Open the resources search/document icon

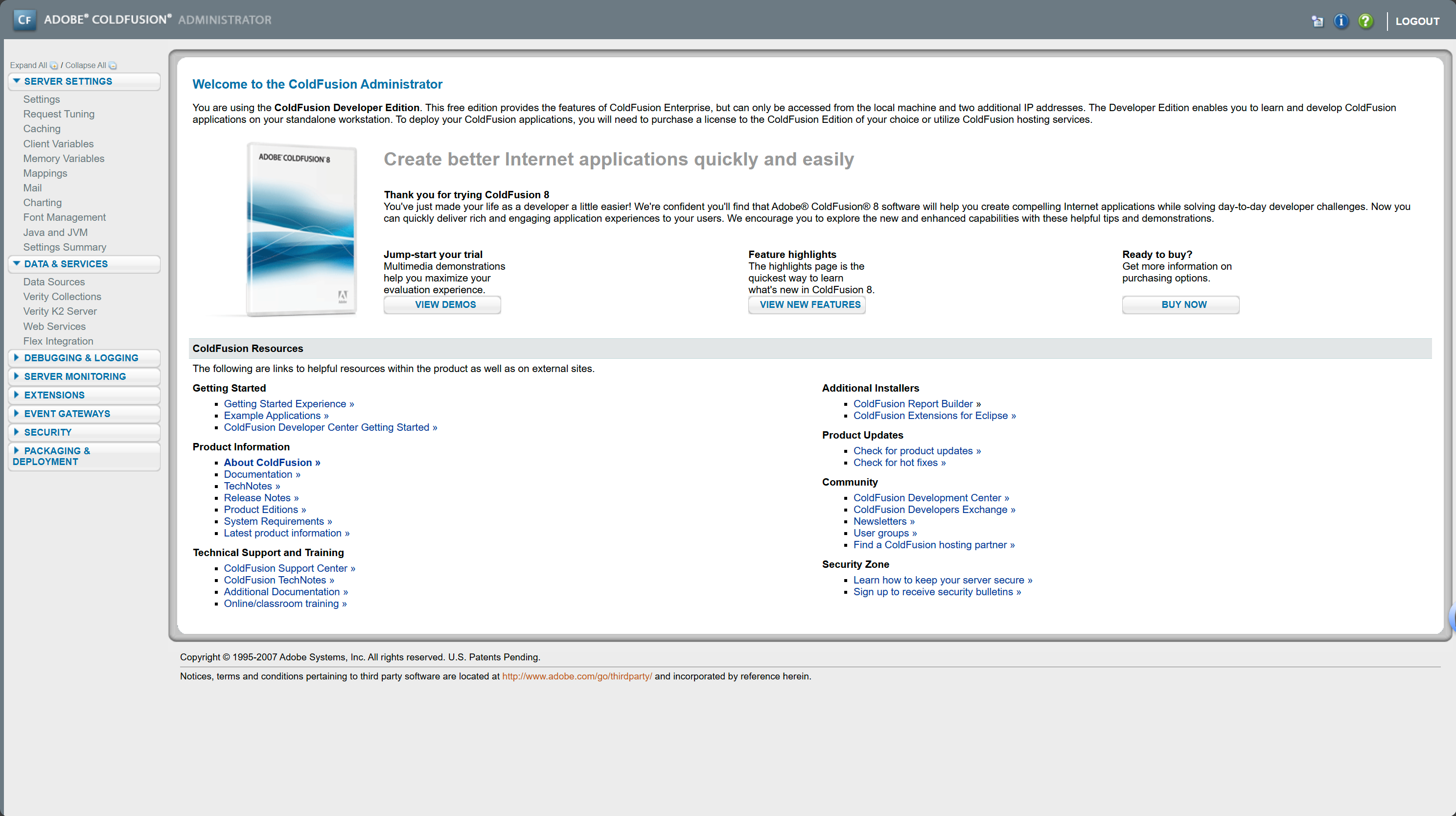coord(1317,22)
